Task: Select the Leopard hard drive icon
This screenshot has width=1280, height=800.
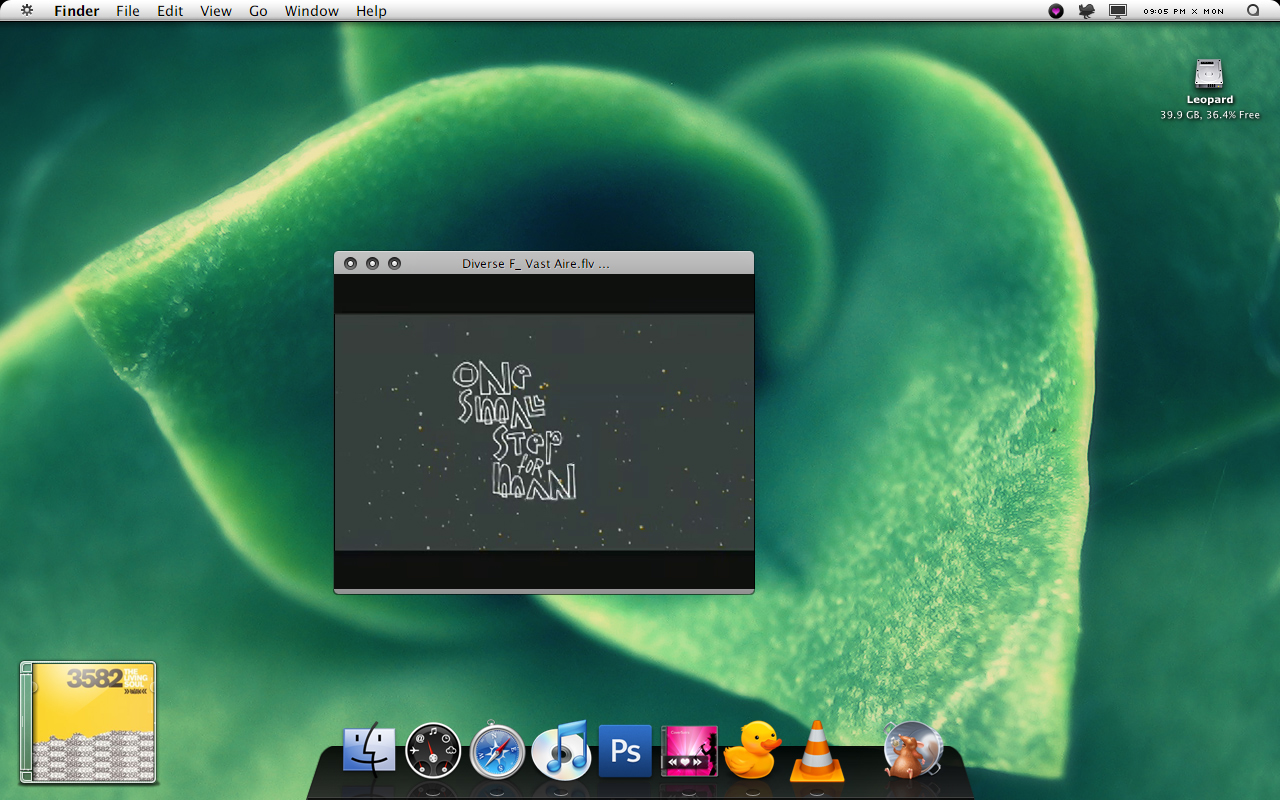Action: (1209, 74)
